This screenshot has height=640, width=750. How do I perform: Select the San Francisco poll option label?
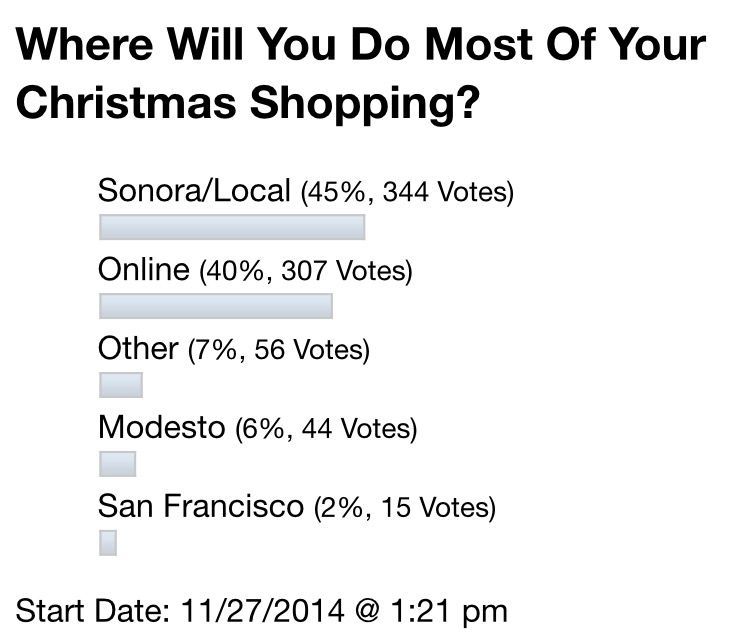point(200,507)
